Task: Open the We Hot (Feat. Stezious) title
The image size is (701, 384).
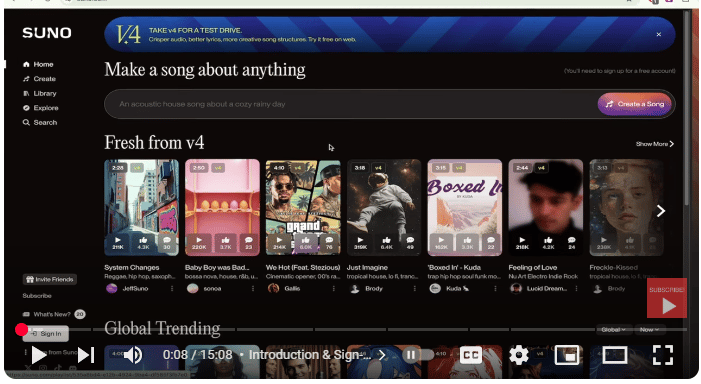Action: point(303,267)
